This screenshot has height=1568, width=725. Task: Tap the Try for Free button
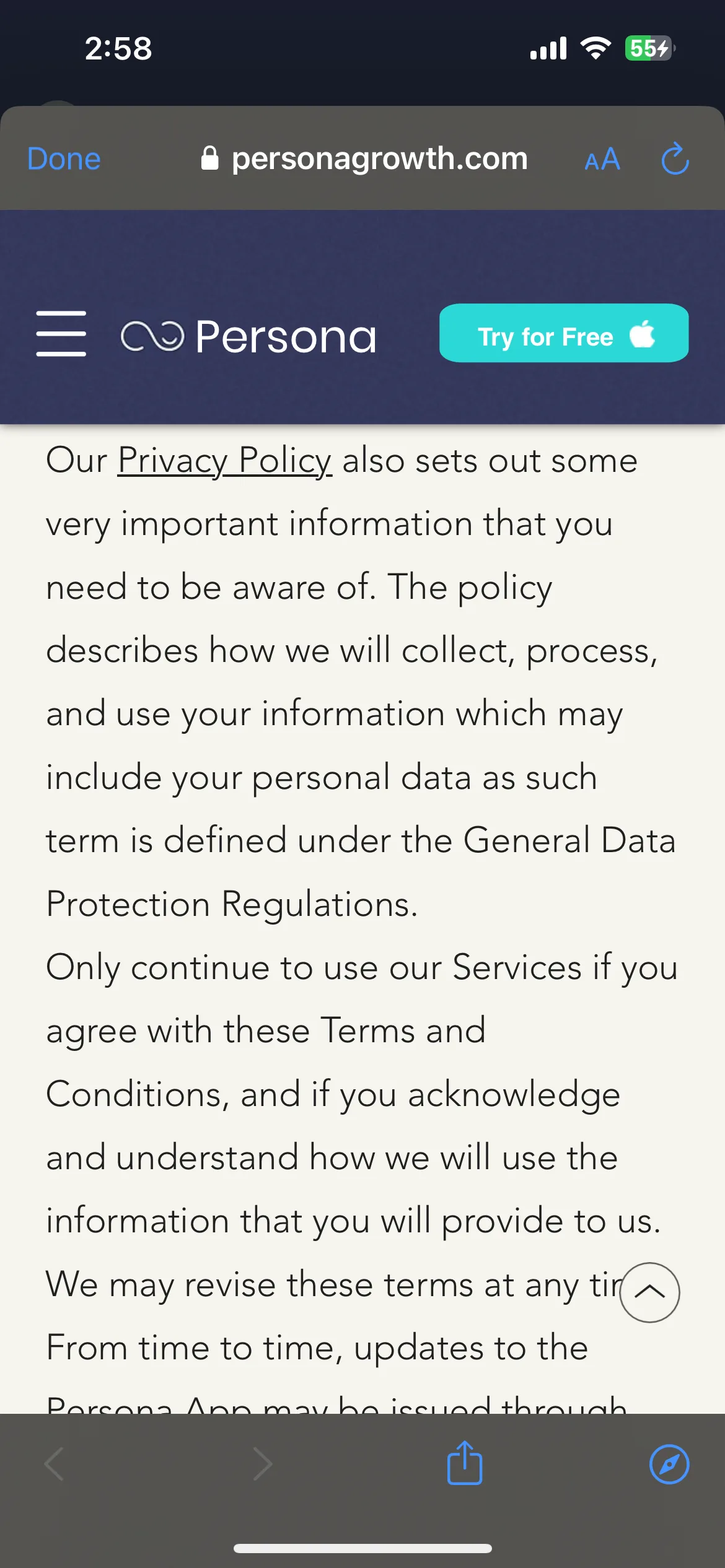[564, 333]
